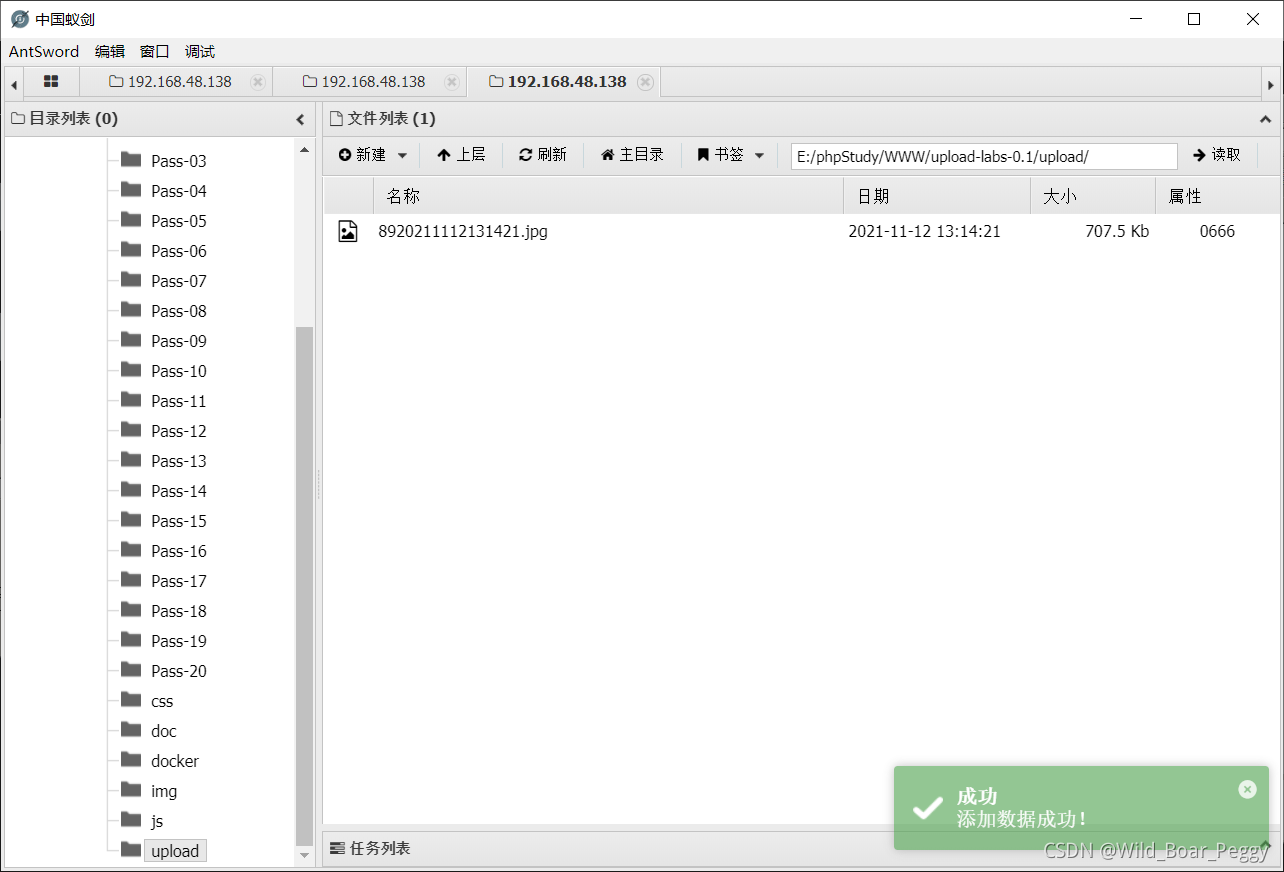
Task: Click the Pass-10 folder icon
Action: [131, 369]
